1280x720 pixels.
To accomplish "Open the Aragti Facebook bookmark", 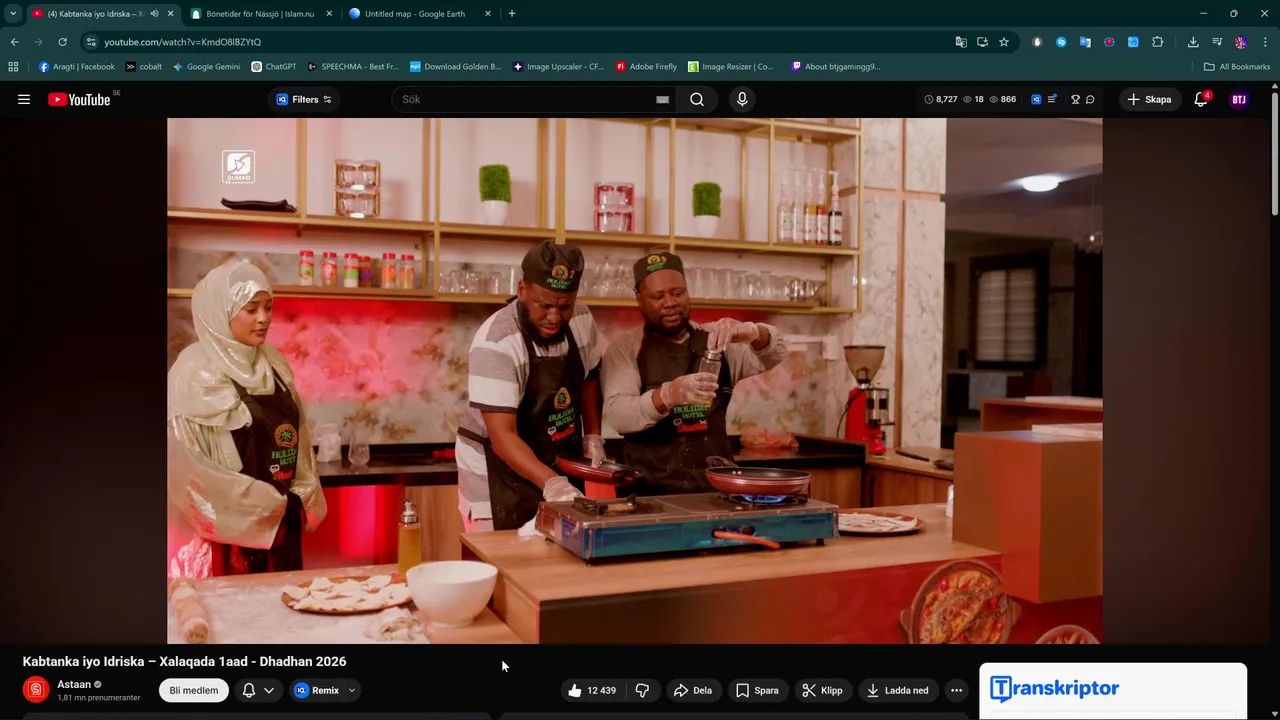I will 76,67.
